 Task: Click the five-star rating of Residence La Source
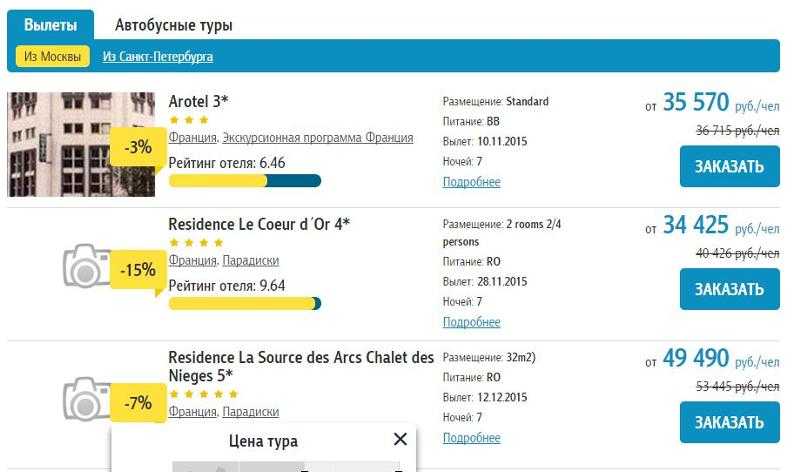204,394
